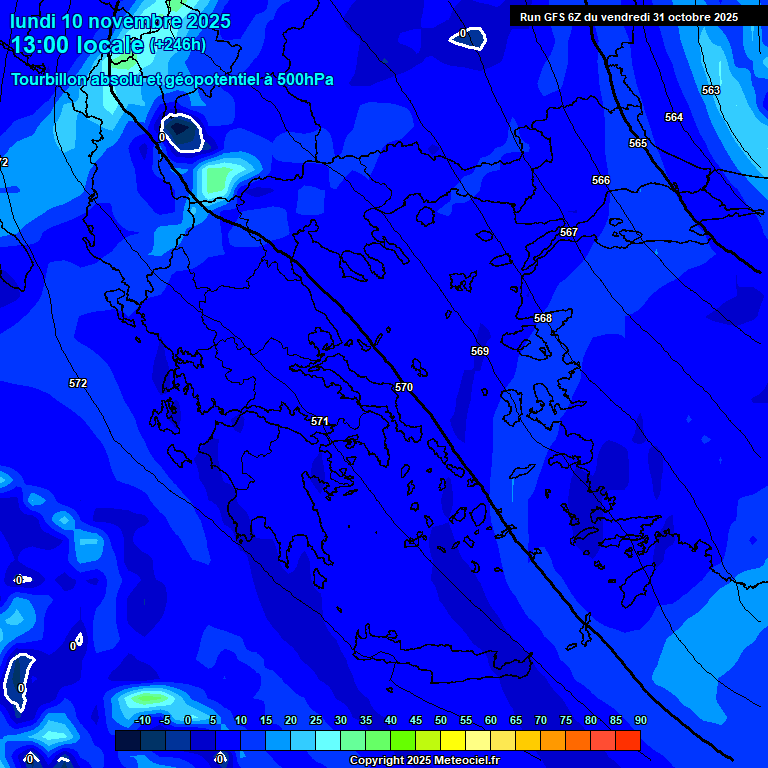Click the orange 70–75 legend swatch

(x=553, y=740)
